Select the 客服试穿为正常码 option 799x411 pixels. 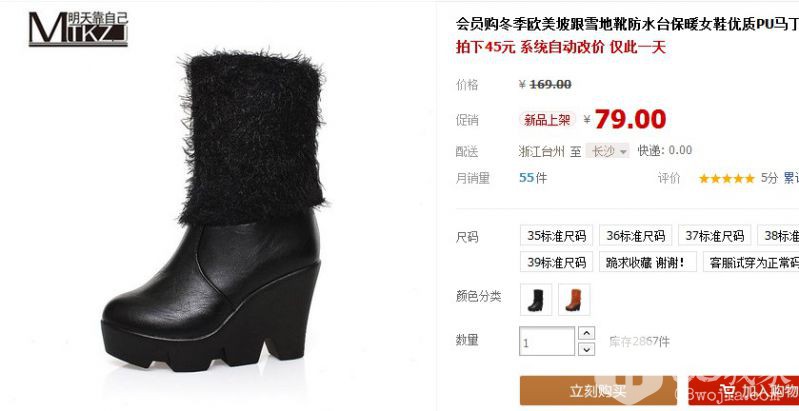(x=751, y=262)
